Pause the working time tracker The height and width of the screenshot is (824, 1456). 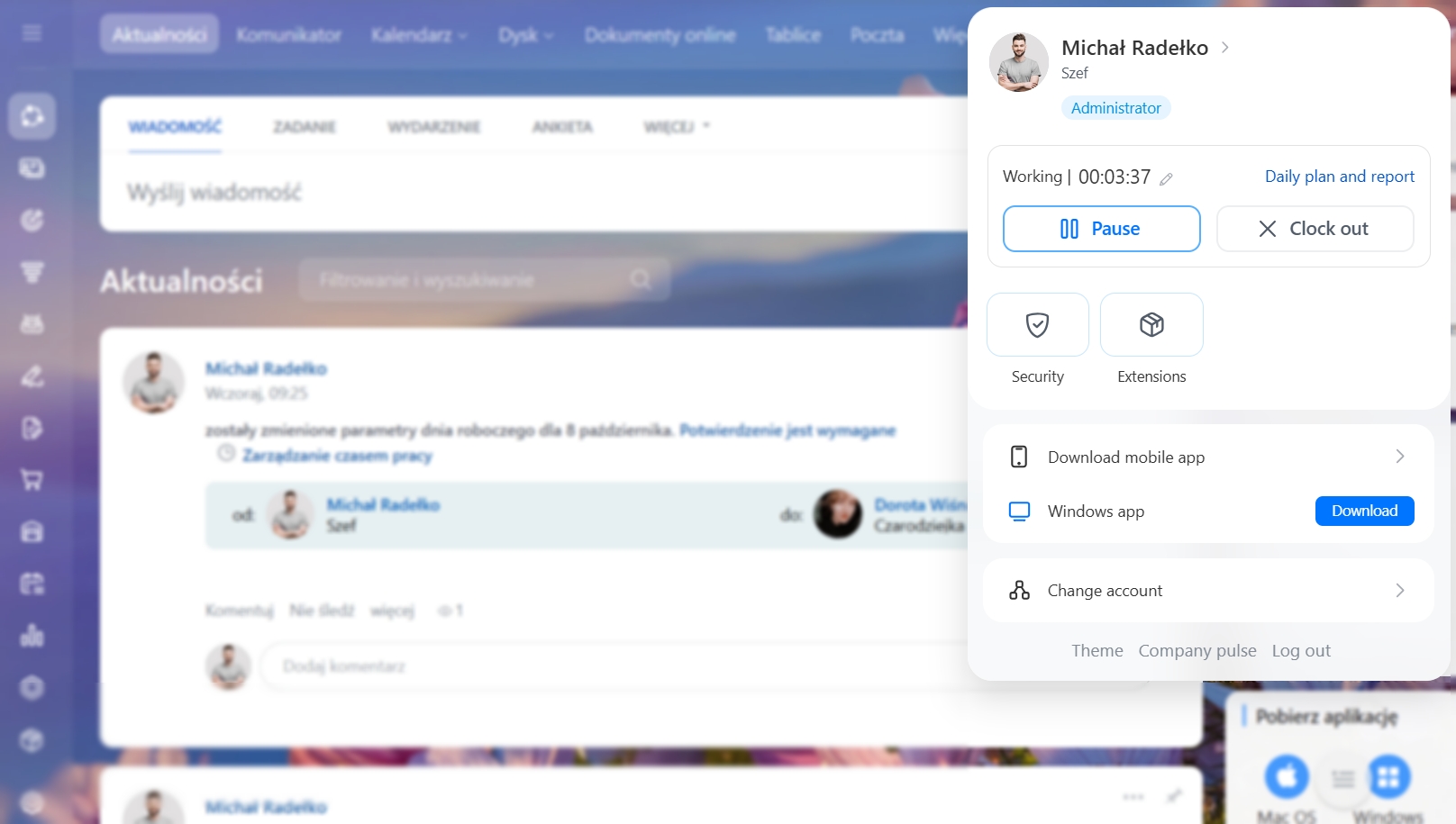(x=1101, y=229)
